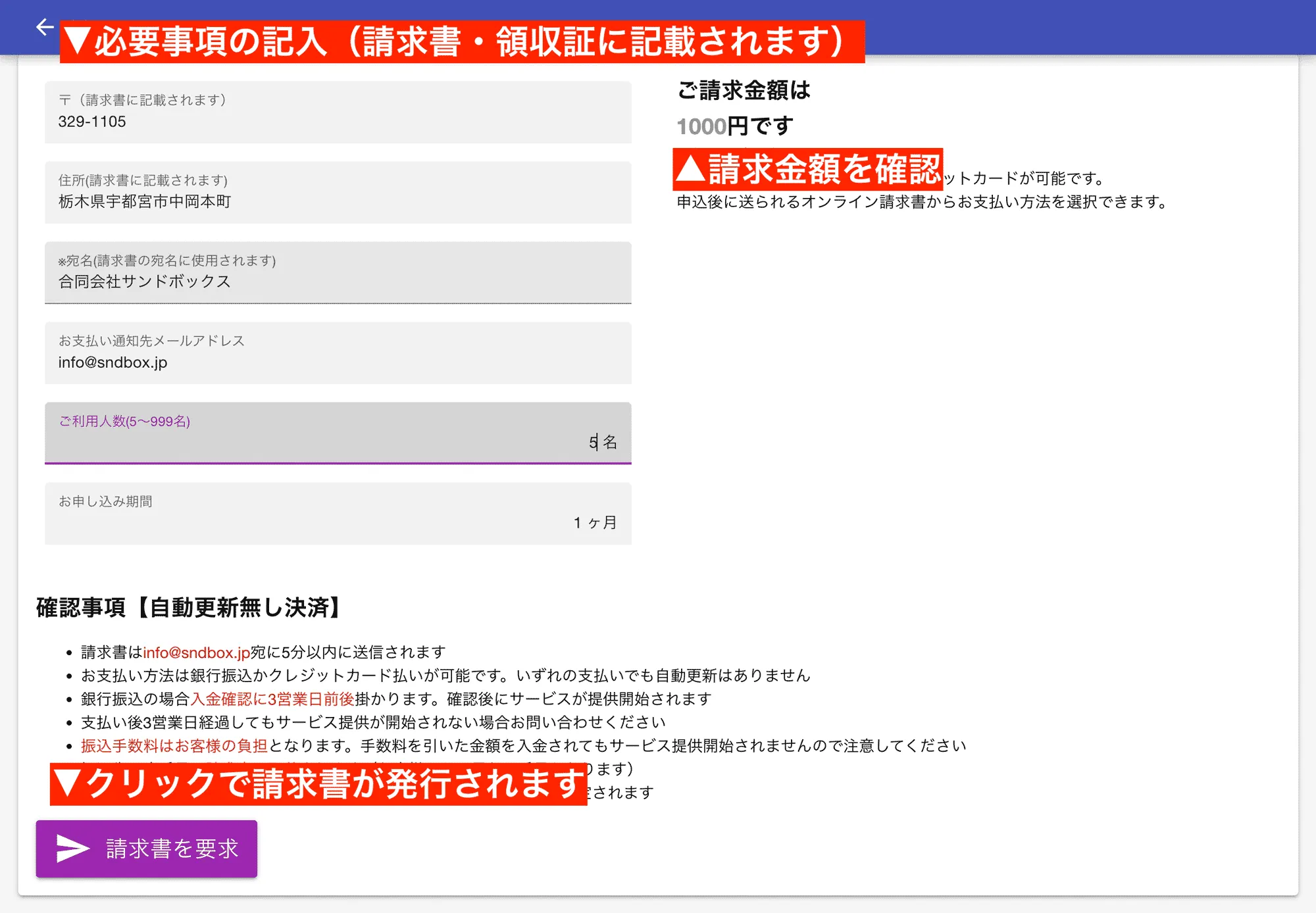
Task: Click the 宛名 field showing 合同会社サンドボックス
Action: click(x=337, y=273)
